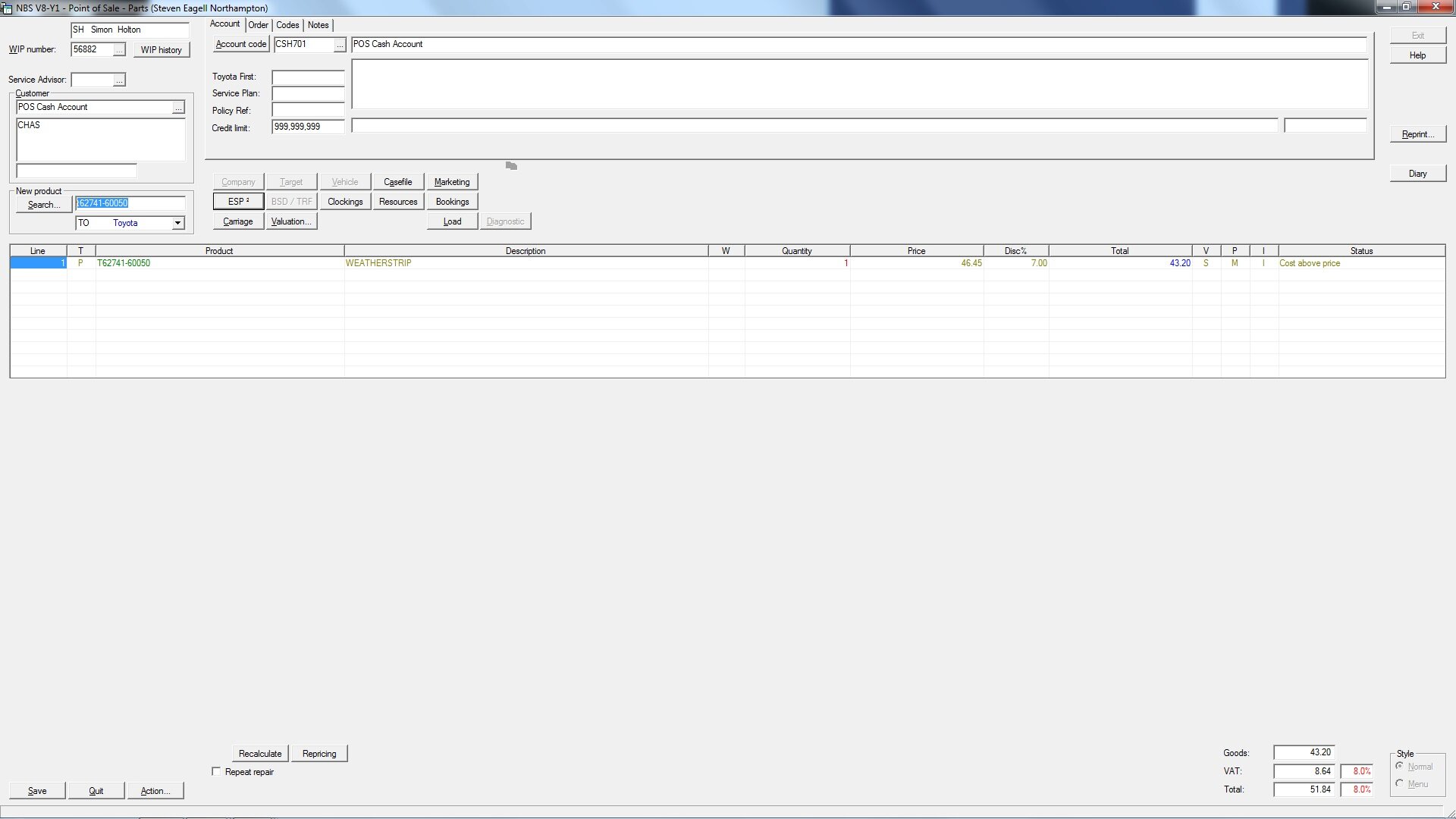Image resolution: width=1456 pixels, height=819 pixels.
Task: Click the Disc% column header
Action: (1016, 251)
